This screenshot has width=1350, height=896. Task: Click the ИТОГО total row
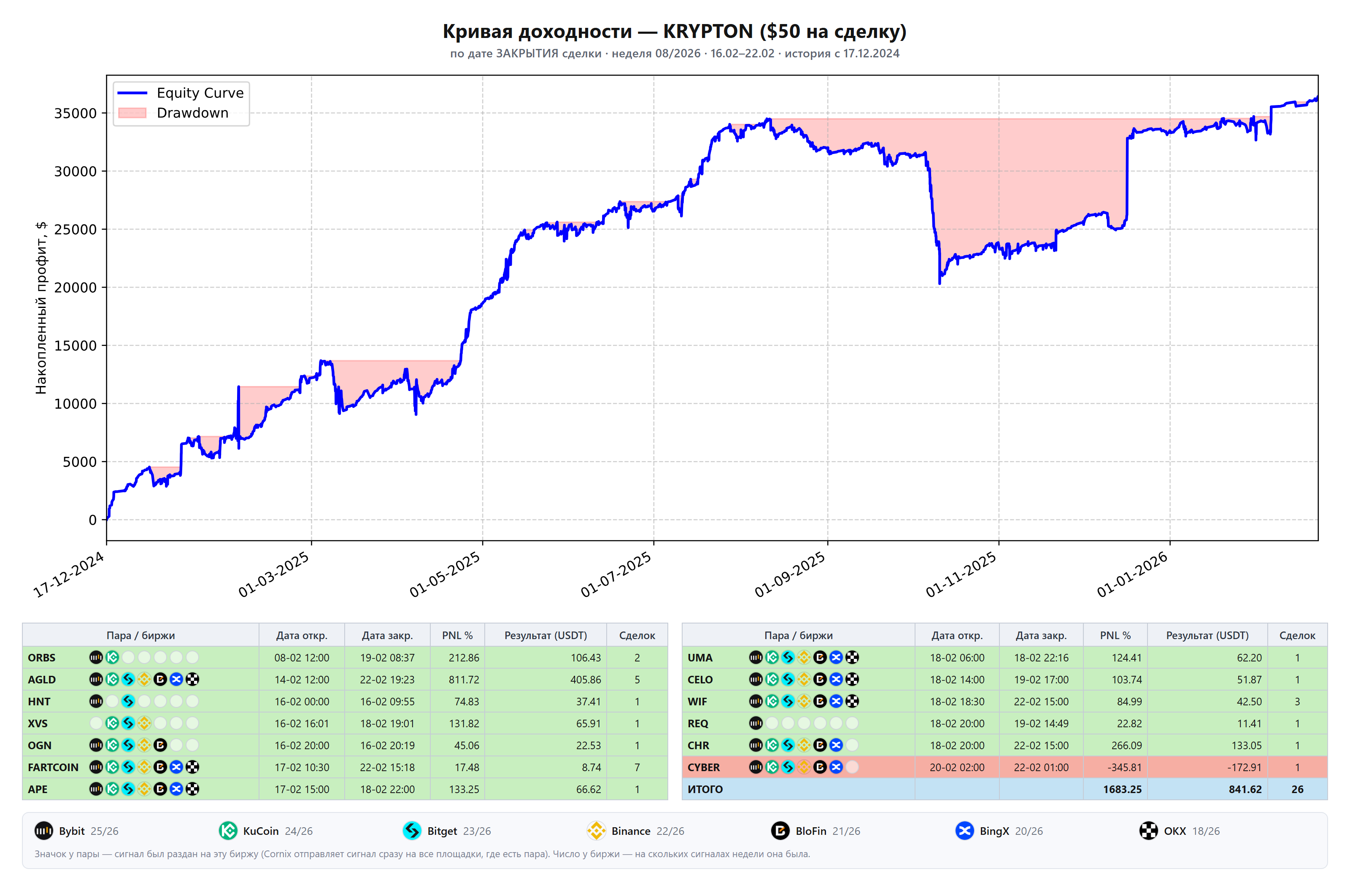coord(1004,789)
